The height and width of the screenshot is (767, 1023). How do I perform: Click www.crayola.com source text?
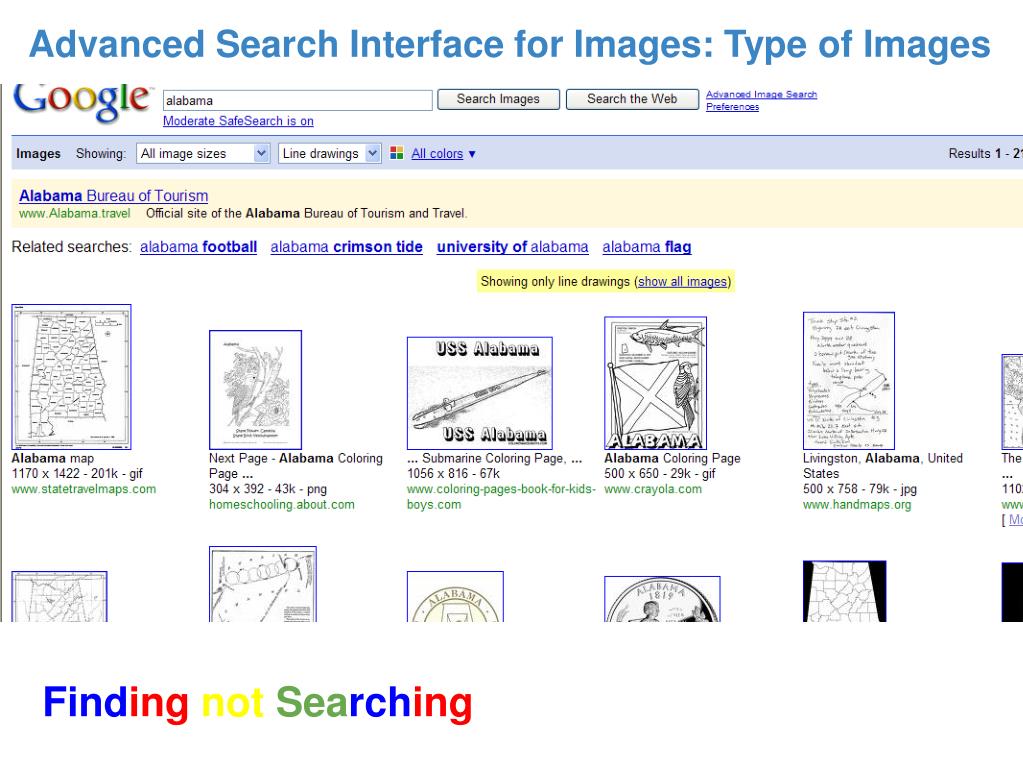tap(653, 489)
